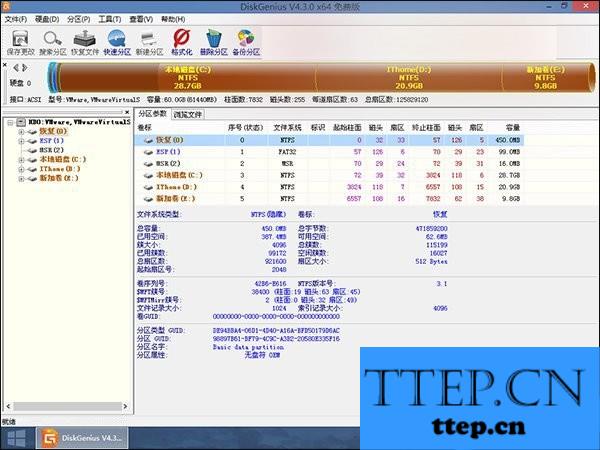
Task: Select MSR(2) in the disk tree
Action: [x=51, y=150]
